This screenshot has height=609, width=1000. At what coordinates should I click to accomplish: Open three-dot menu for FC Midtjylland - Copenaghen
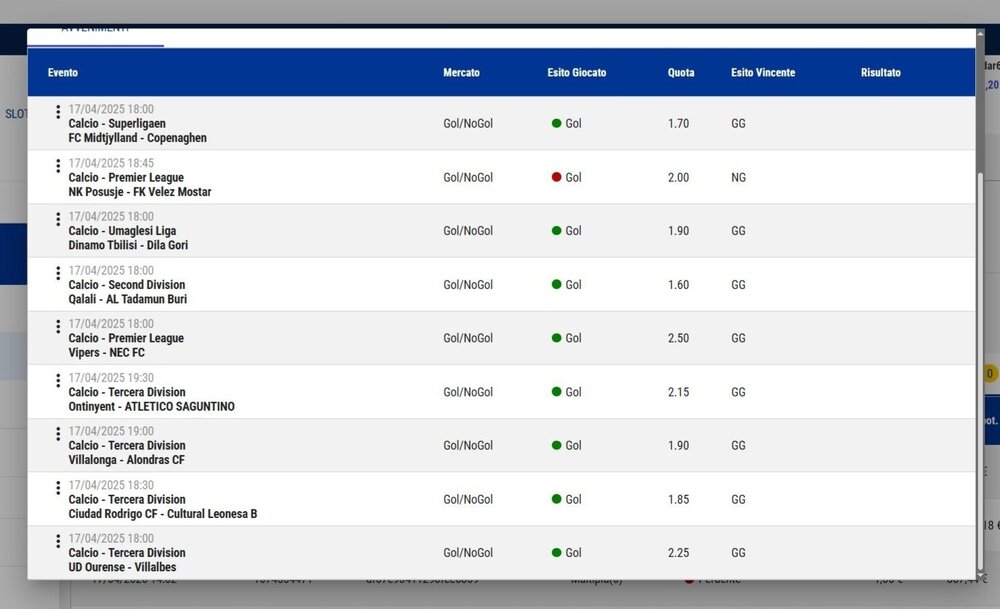tap(58, 112)
